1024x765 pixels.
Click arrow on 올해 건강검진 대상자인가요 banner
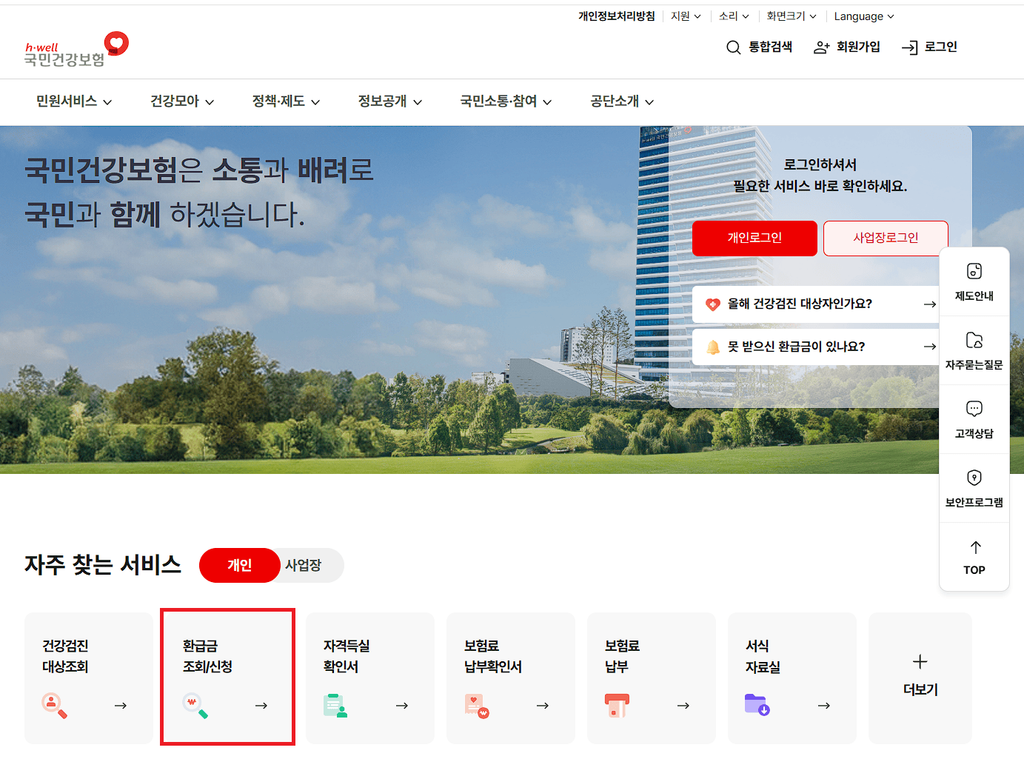(x=929, y=304)
